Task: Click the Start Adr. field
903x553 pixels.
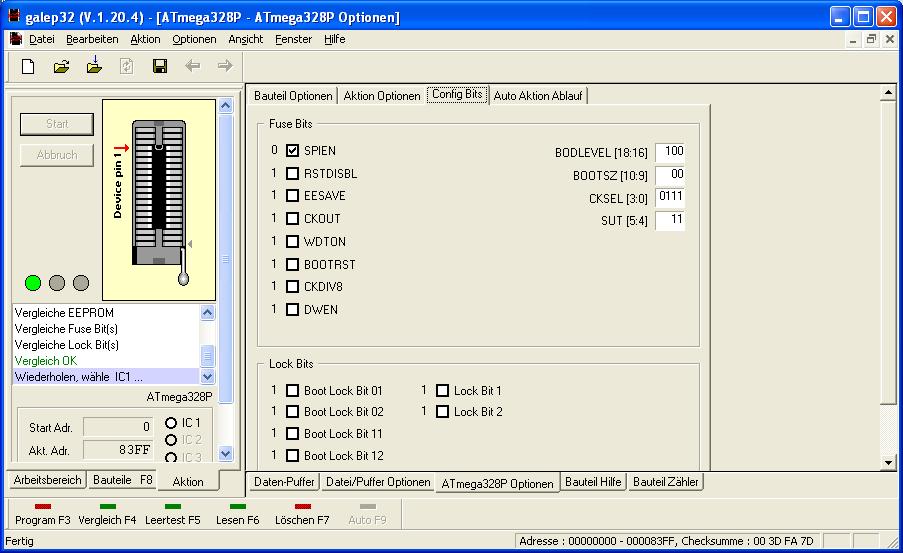Action: click(118, 427)
